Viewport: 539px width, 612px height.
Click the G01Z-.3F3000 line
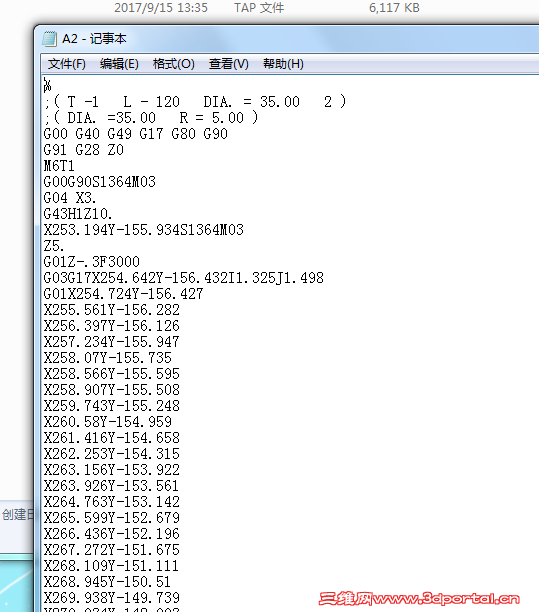tap(92, 262)
